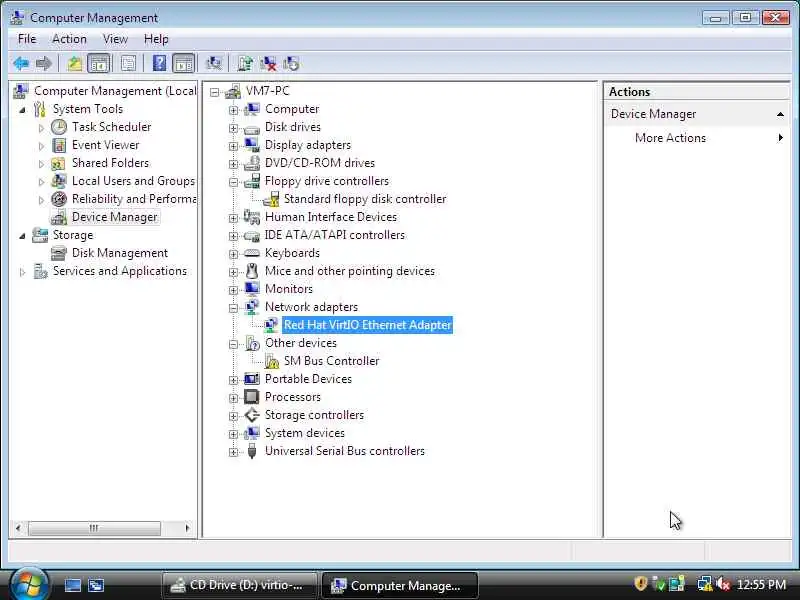The width and height of the screenshot is (800, 600).
Task: Click the Local Users and Groups icon
Action: click(x=59, y=181)
